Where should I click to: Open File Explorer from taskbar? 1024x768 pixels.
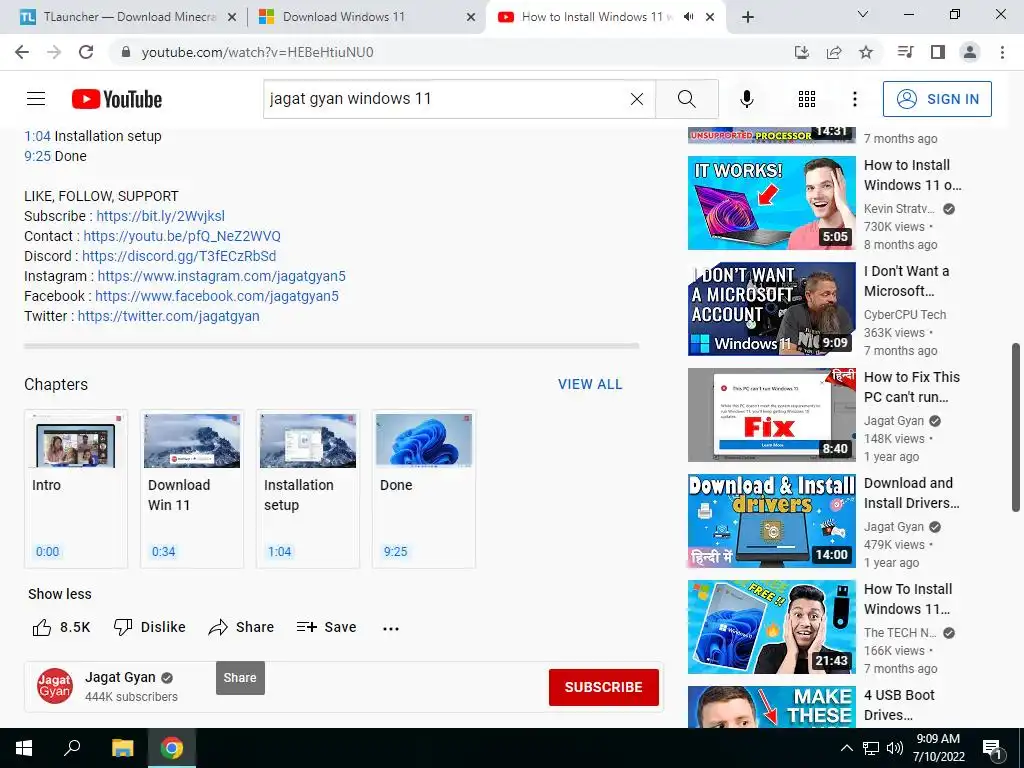(122, 748)
